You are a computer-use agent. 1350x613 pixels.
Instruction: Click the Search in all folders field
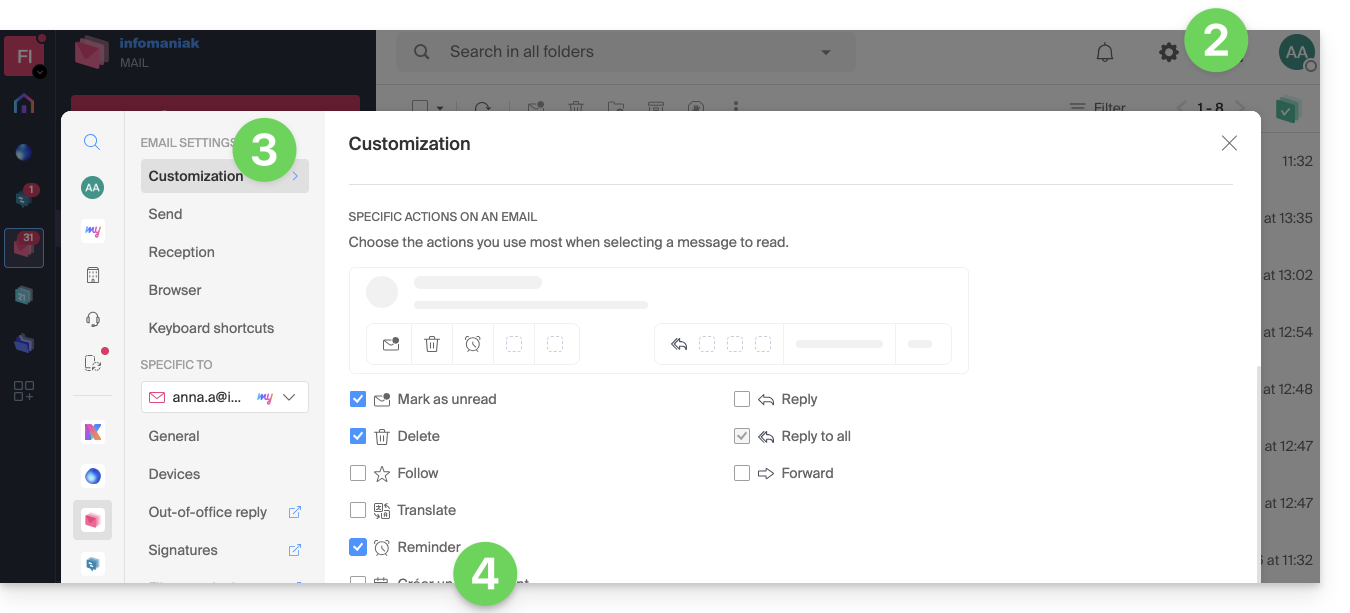pos(620,52)
